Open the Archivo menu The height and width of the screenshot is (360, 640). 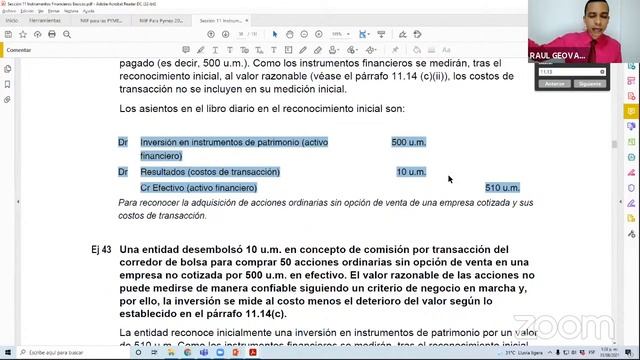click(x=9, y=11)
